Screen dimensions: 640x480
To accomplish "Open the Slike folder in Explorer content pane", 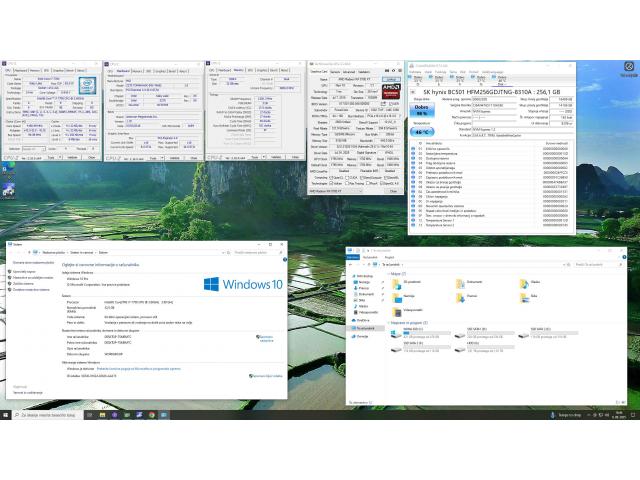I will click(x=528, y=298).
